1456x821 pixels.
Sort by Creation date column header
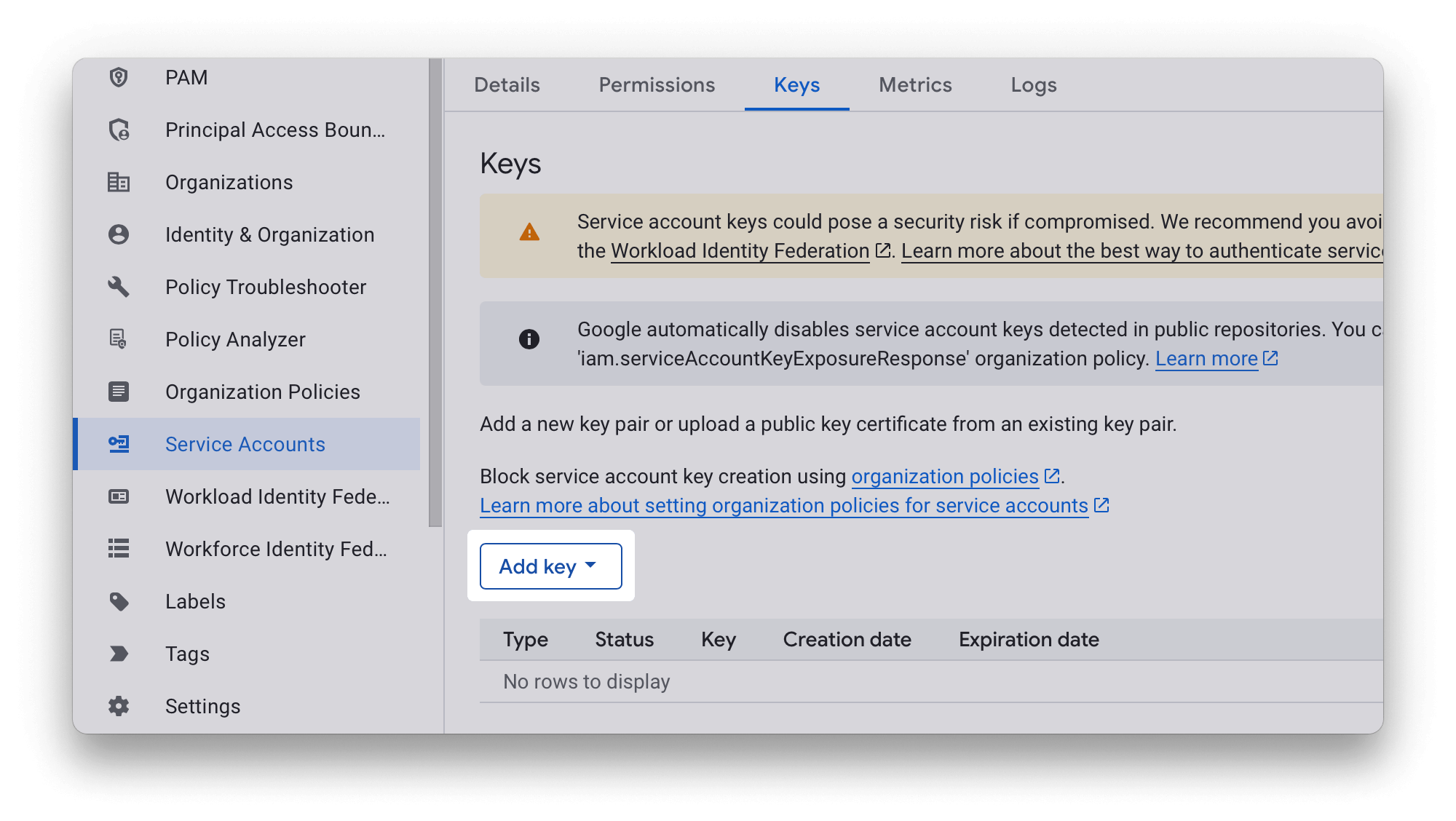(x=847, y=640)
